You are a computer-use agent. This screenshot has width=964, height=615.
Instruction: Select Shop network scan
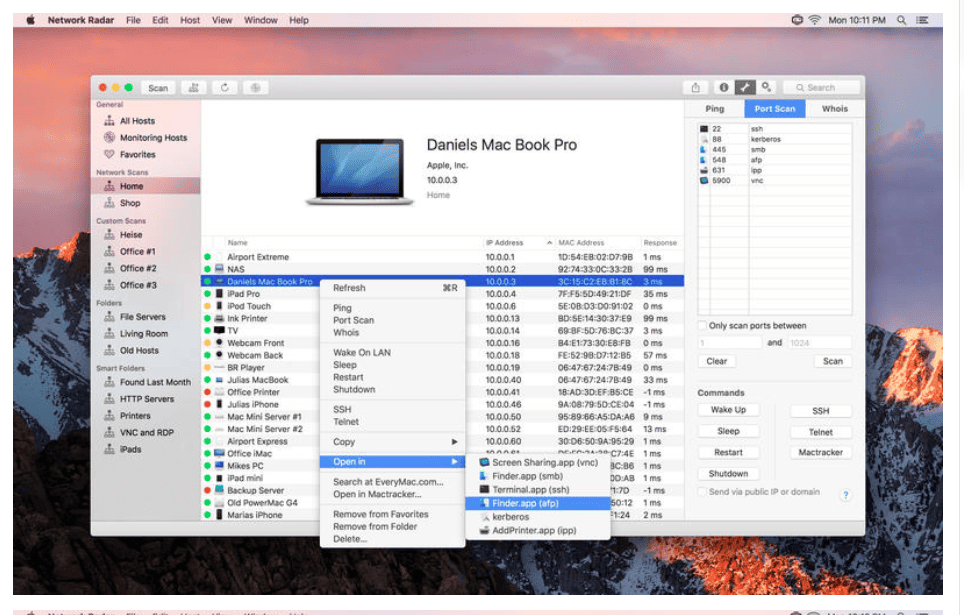[x=130, y=203]
